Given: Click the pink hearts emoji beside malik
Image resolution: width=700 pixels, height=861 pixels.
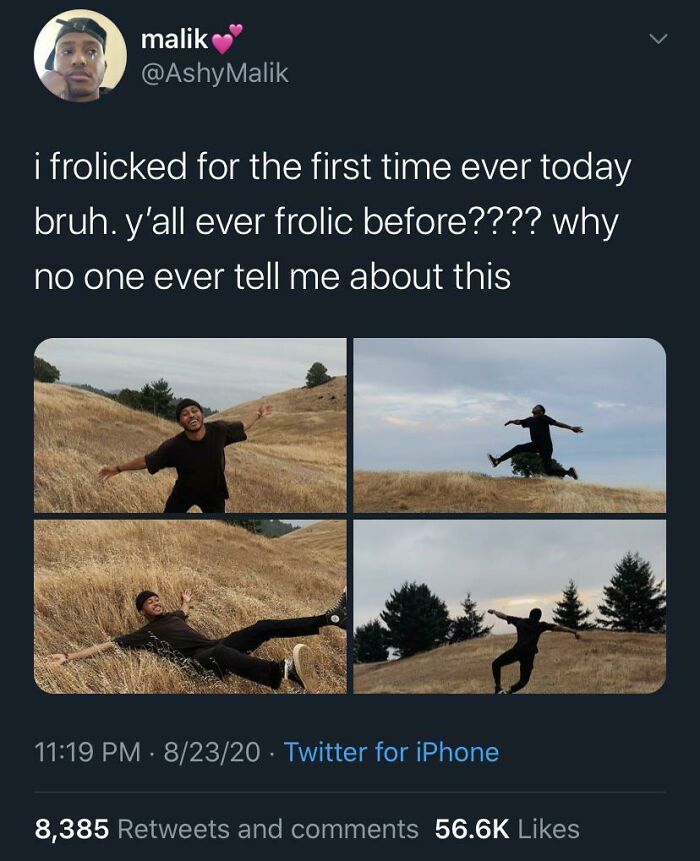Looking at the screenshot, I should click(228, 40).
